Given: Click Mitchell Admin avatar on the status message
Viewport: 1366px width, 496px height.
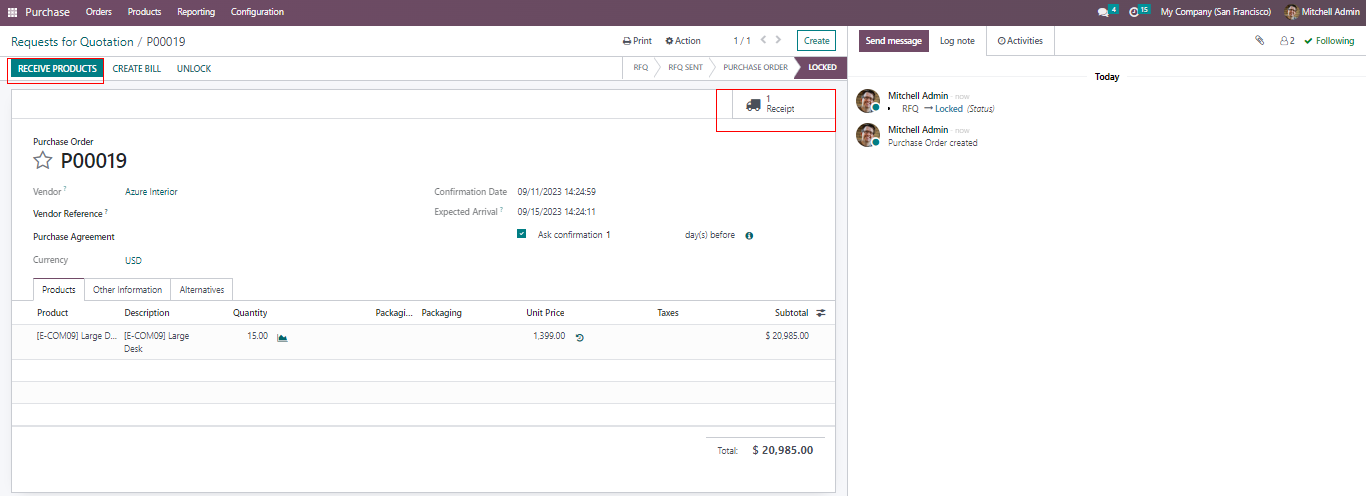Looking at the screenshot, I should pos(868,101).
